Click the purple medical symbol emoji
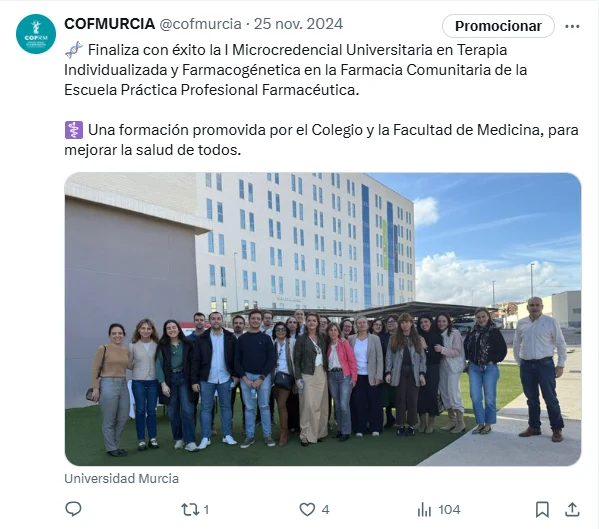The width and height of the screenshot is (599, 529). coord(74,130)
